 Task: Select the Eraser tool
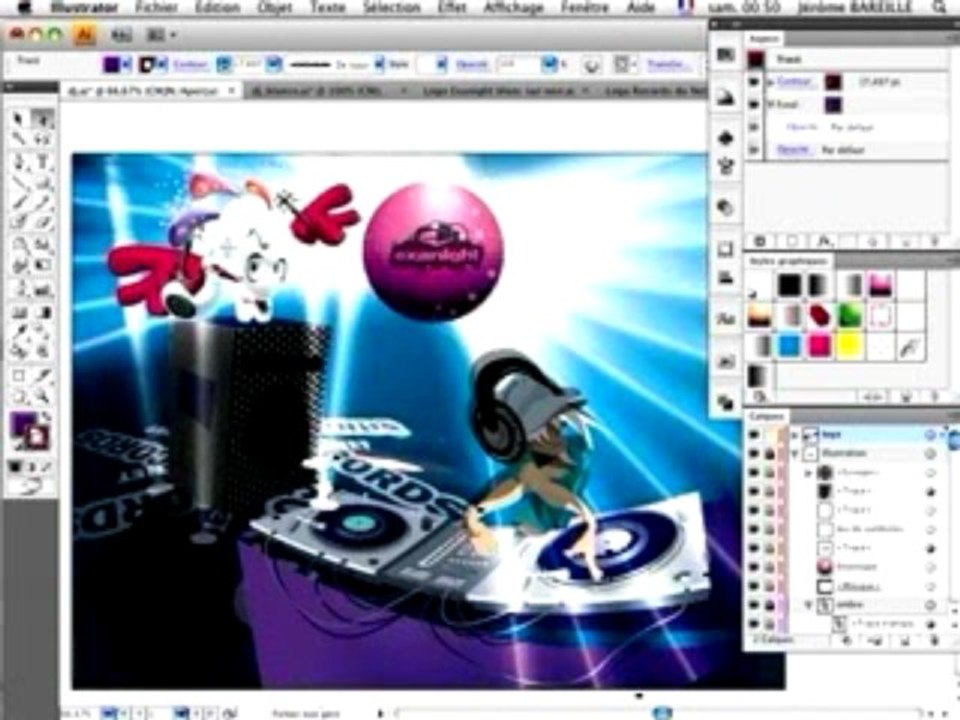(x=42, y=223)
